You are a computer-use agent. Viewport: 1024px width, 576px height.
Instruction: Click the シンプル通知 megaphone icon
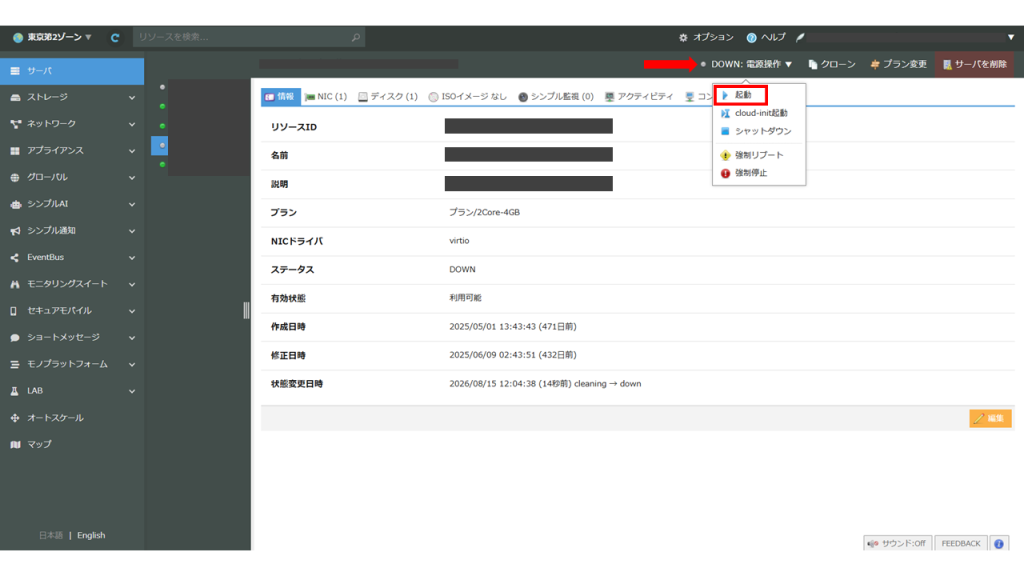[x=15, y=231]
